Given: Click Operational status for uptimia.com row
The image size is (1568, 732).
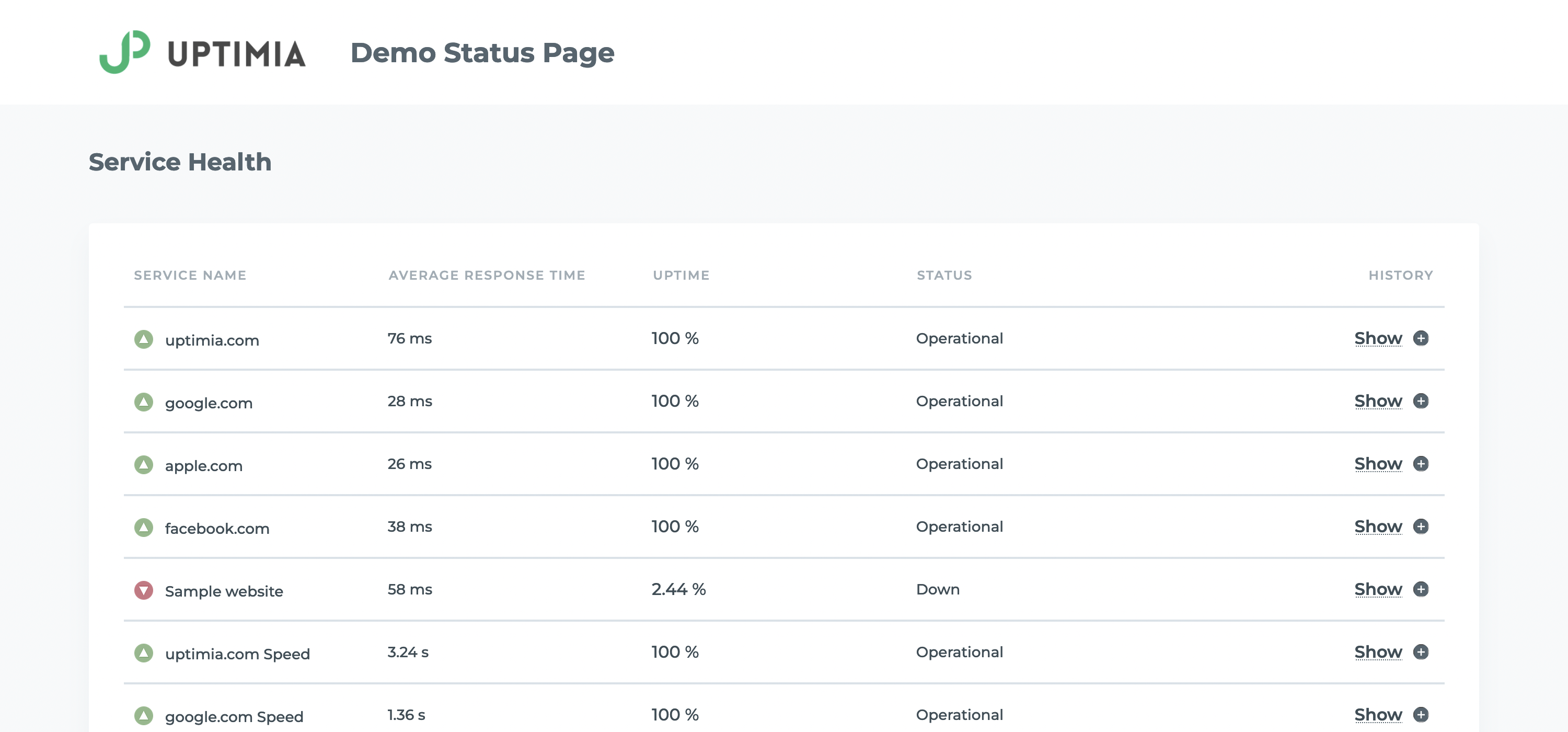Looking at the screenshot, I should click(959, 339).
